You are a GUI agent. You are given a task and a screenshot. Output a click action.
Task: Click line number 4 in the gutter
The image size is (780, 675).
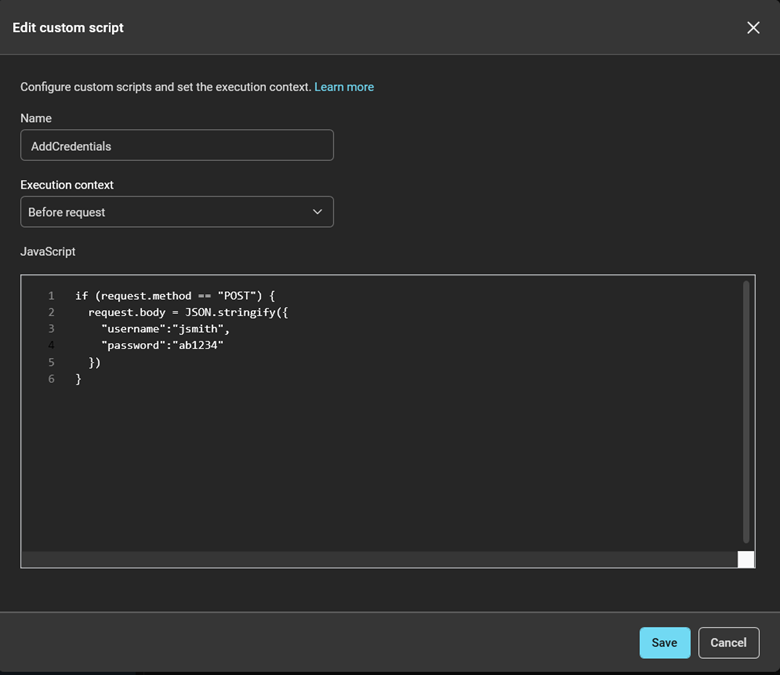click(x=51, y=345)
